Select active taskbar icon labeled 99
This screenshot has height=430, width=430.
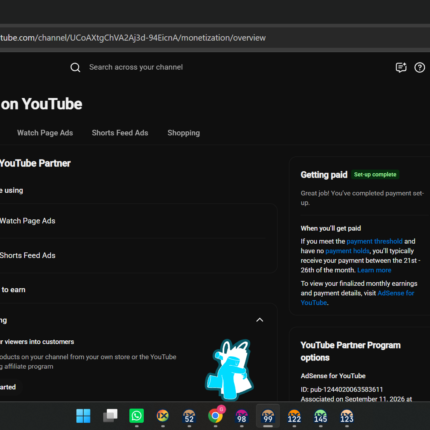click(268, 416)
